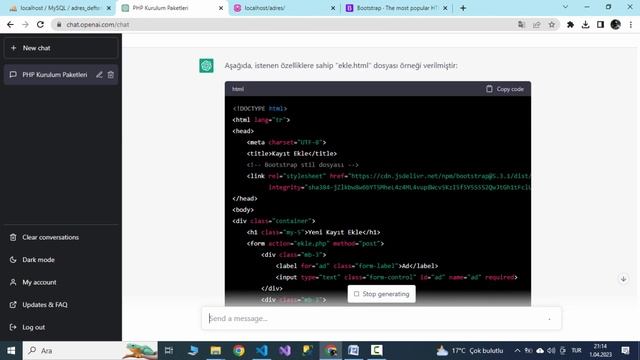Open Visual Studio purple icon on taskbar
640x360 pixels.
pyautogui.click(x=285, y=351)
